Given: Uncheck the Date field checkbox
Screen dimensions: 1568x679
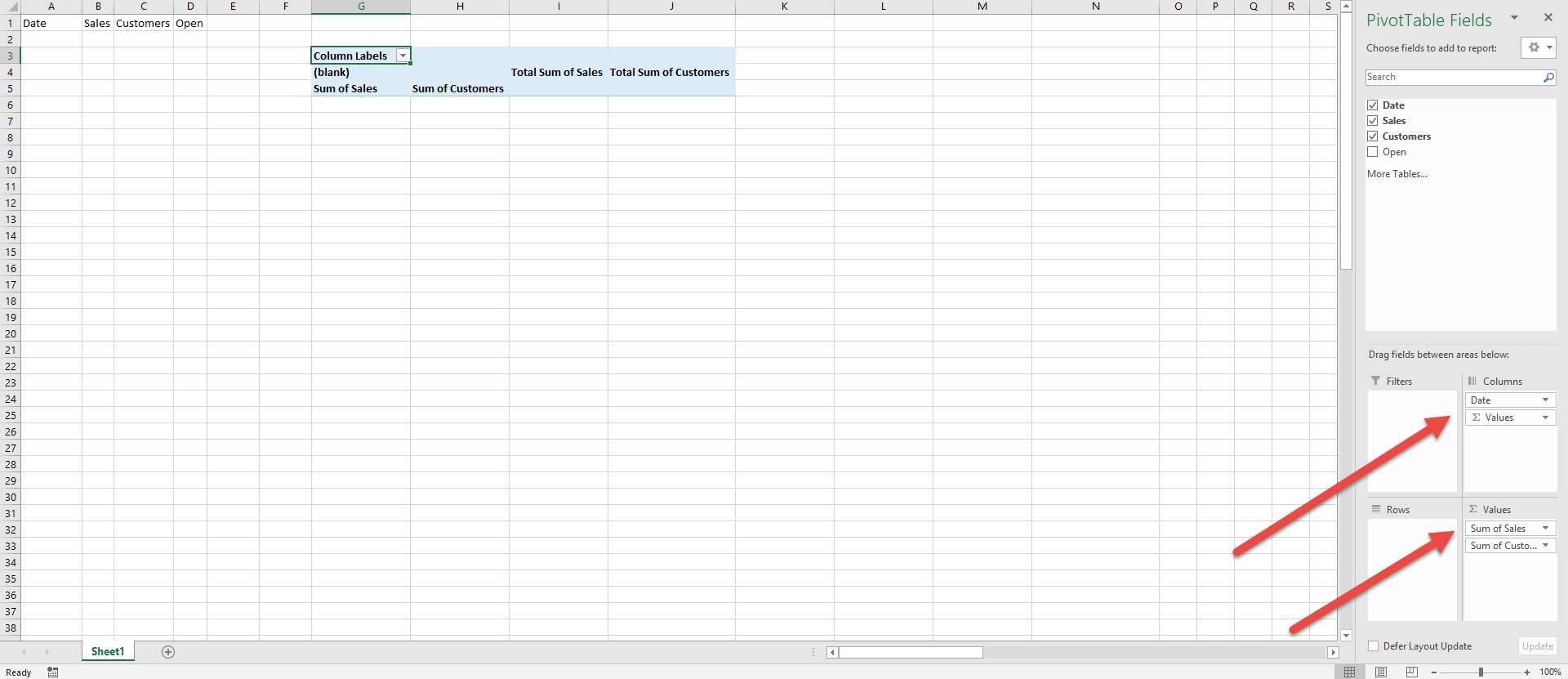Looking at the screenshot, I should coord(1373,105).
